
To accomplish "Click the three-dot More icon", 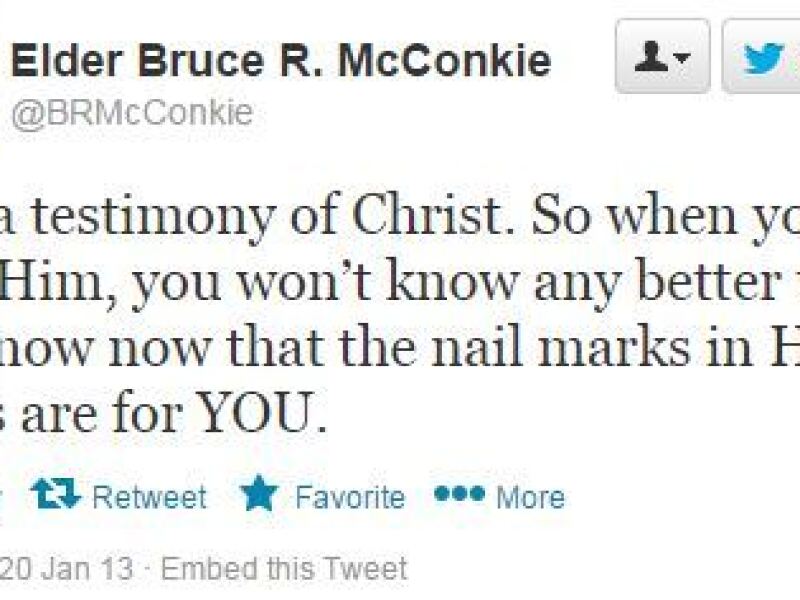I will pos(458,495).
